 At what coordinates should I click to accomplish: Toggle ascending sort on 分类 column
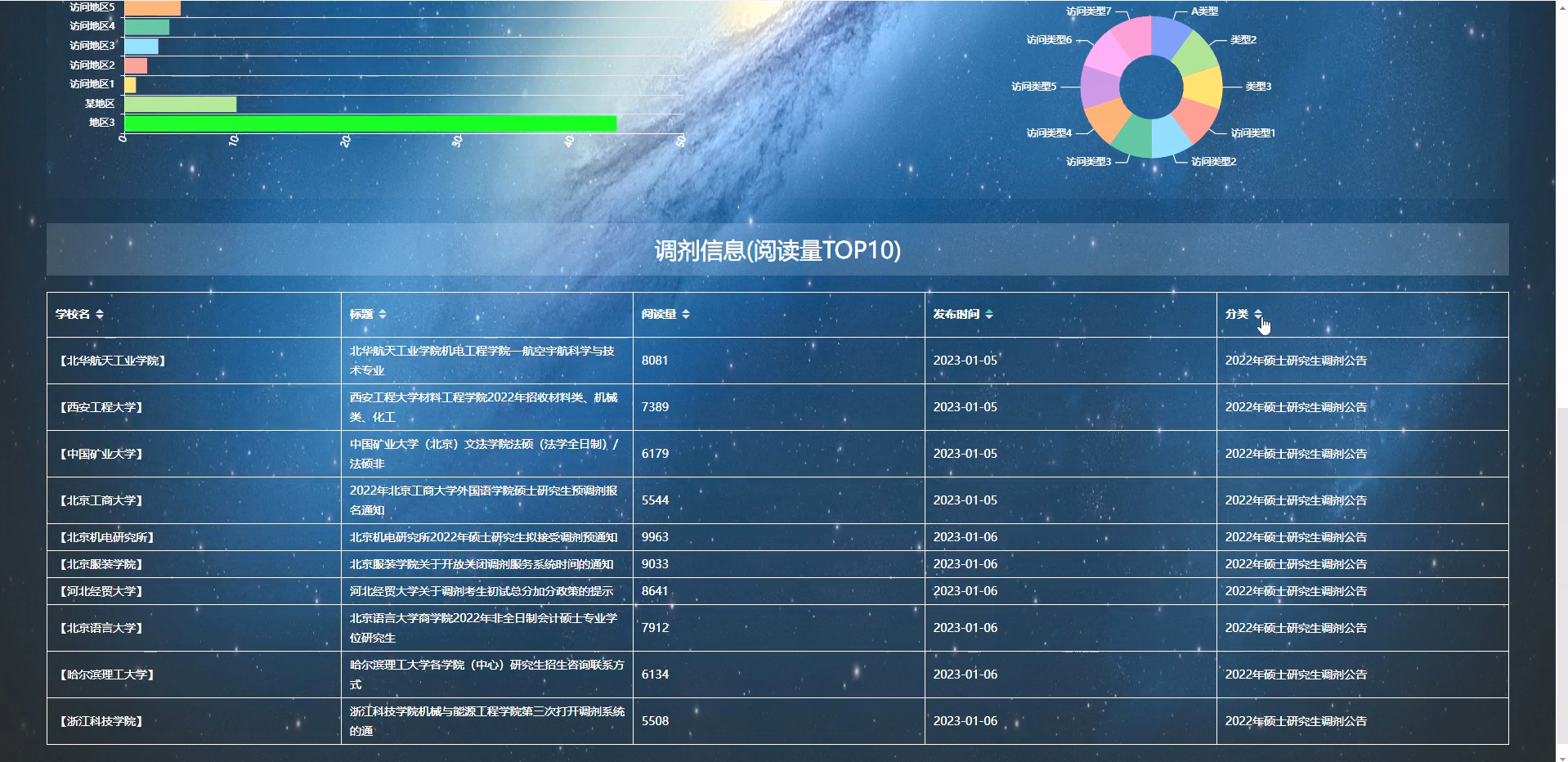[1258, 310]
